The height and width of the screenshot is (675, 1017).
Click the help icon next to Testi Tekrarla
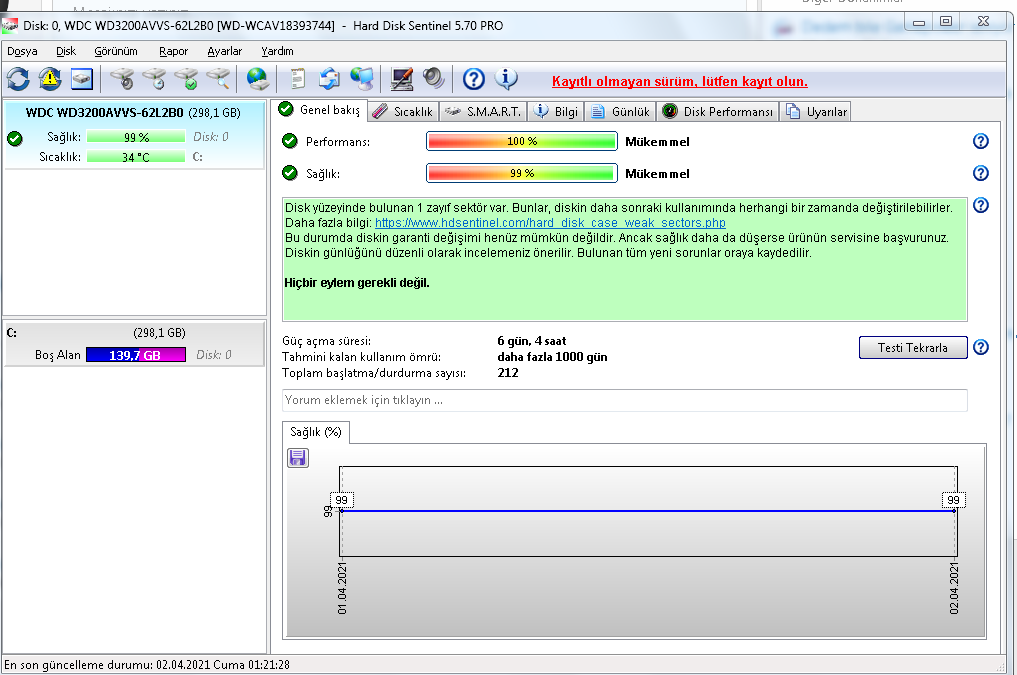coord(981,348)
